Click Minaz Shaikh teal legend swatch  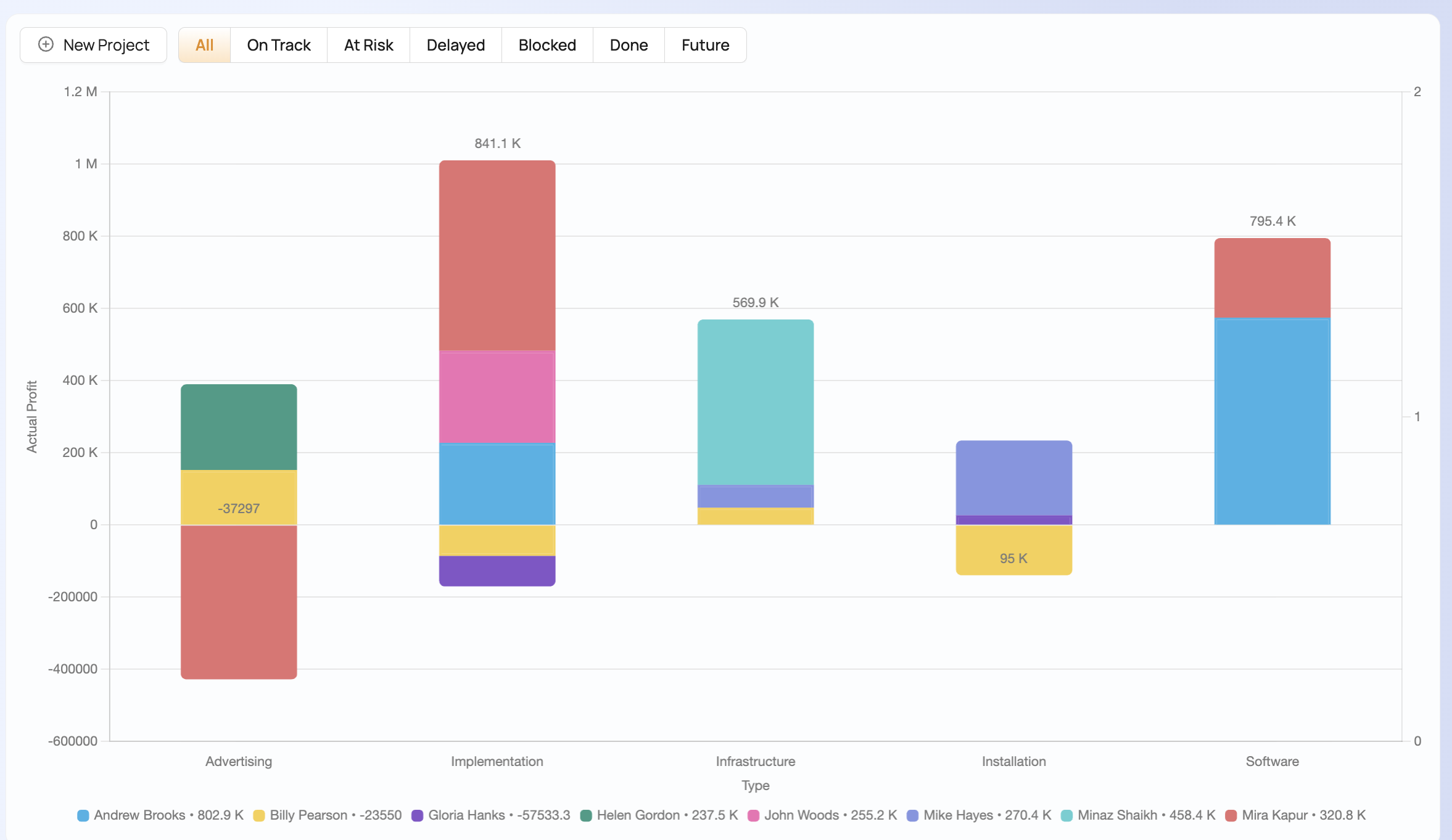click(1066, 815)
